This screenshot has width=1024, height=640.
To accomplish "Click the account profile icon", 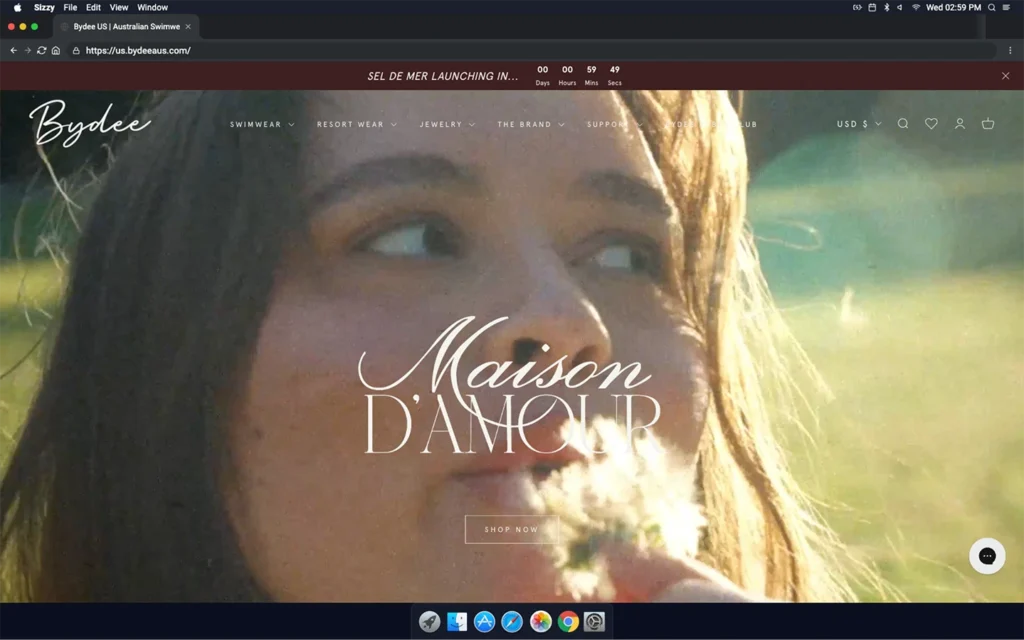I will click(x=960, y=124).
